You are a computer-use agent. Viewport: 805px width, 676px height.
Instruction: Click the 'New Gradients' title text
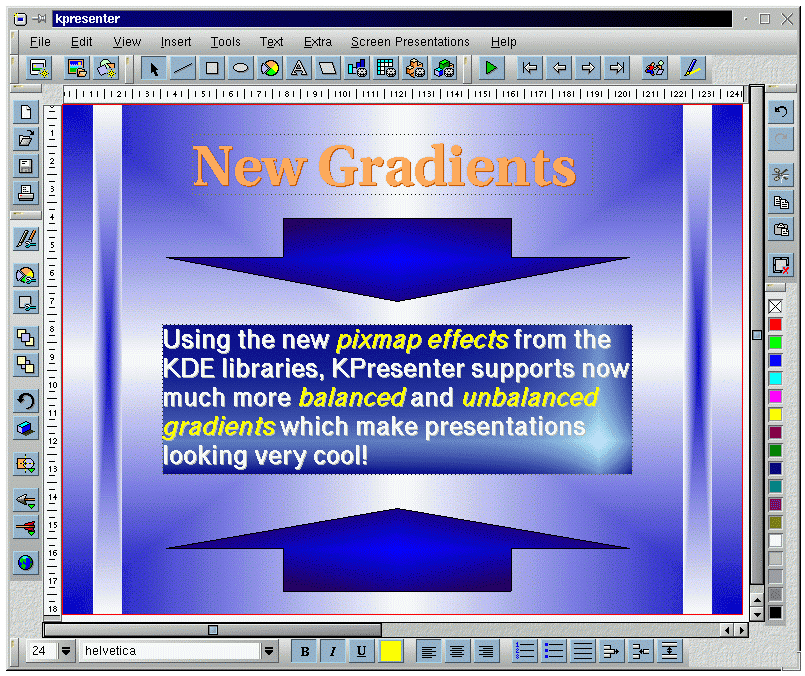(385, 166)
